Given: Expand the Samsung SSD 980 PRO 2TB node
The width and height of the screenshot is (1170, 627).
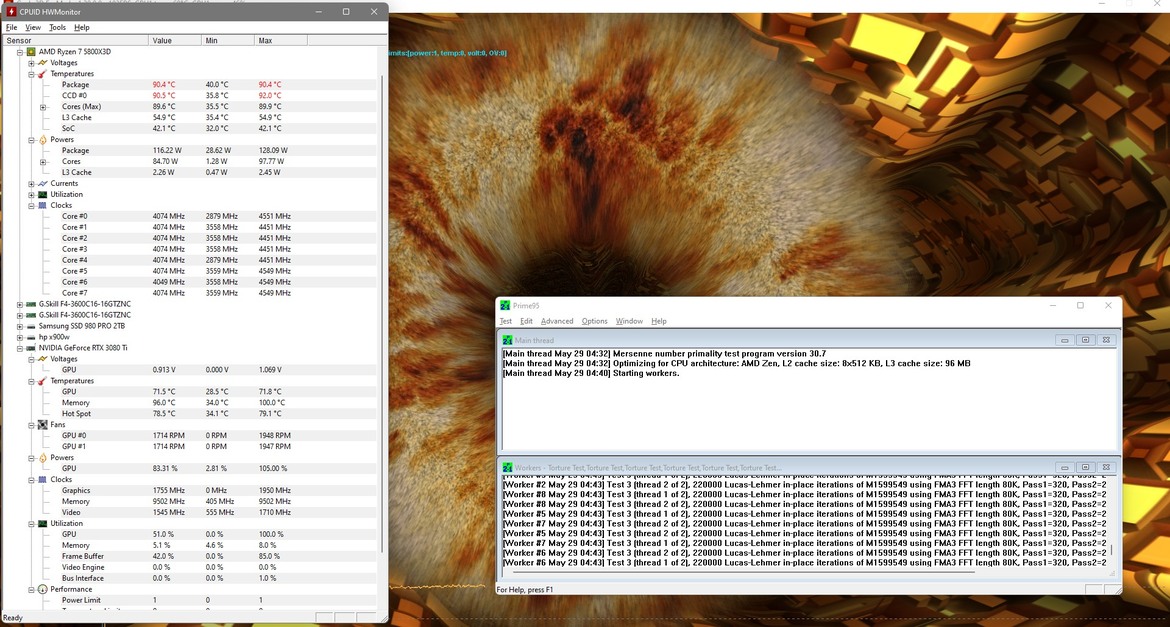Looking at the screenshot, I should (20, 326).
